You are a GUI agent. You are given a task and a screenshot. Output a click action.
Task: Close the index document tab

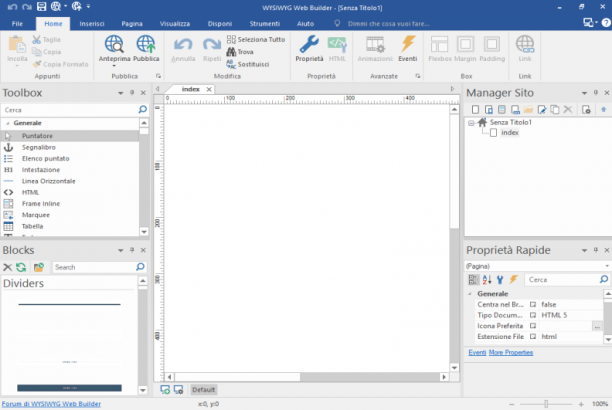(x=209, y=89)
